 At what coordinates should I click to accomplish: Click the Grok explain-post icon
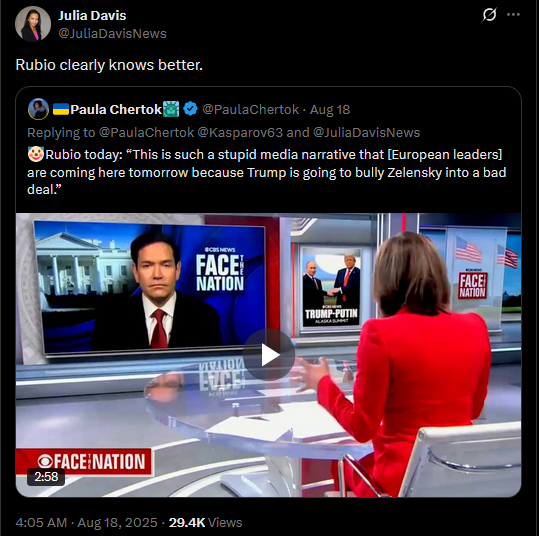coord(489,14)
